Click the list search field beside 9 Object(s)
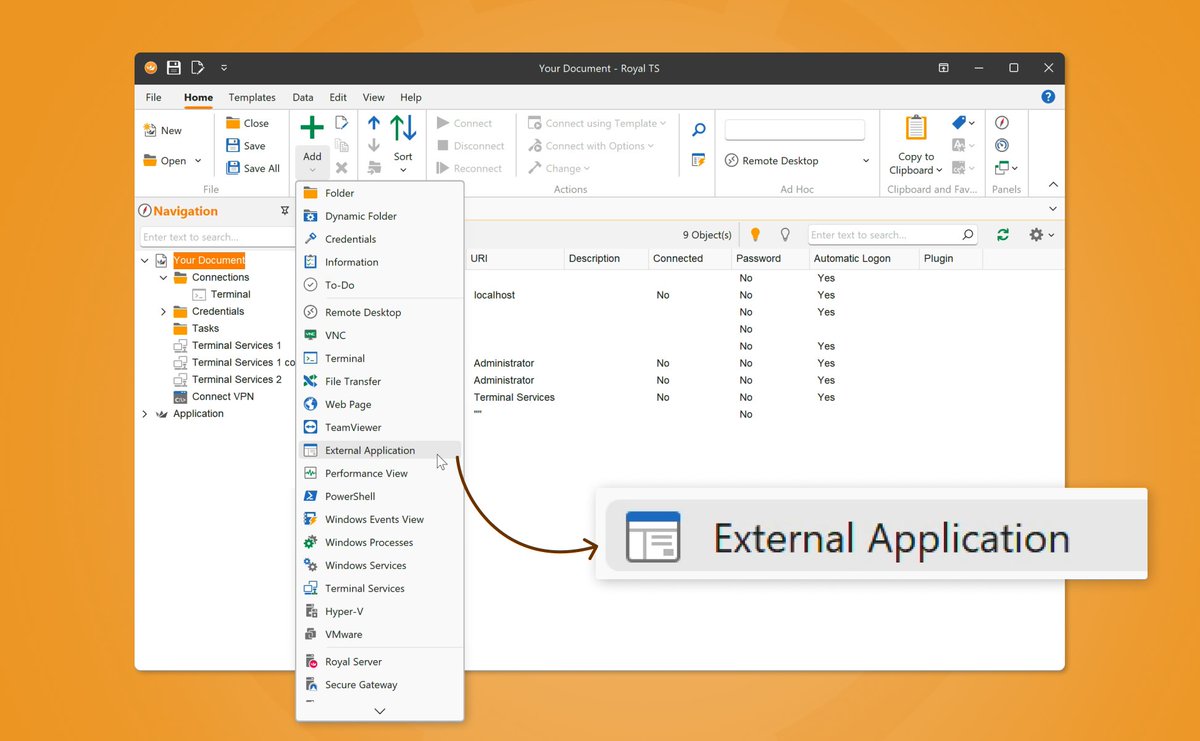Screen dimensions: 1200x741 (x=892, y=235)
